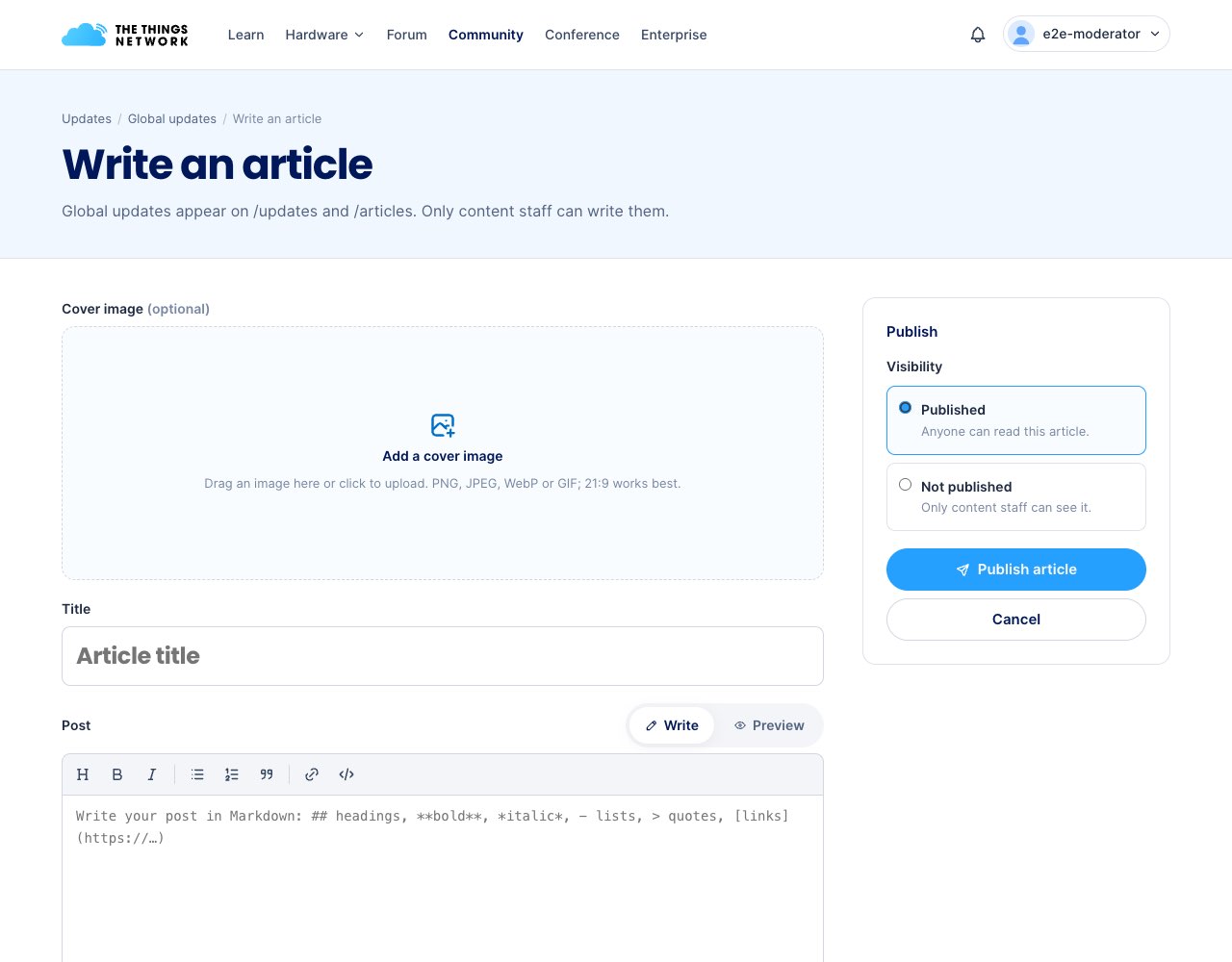
Task: Expand the Hardware menu
Action: tap(324, 35)
